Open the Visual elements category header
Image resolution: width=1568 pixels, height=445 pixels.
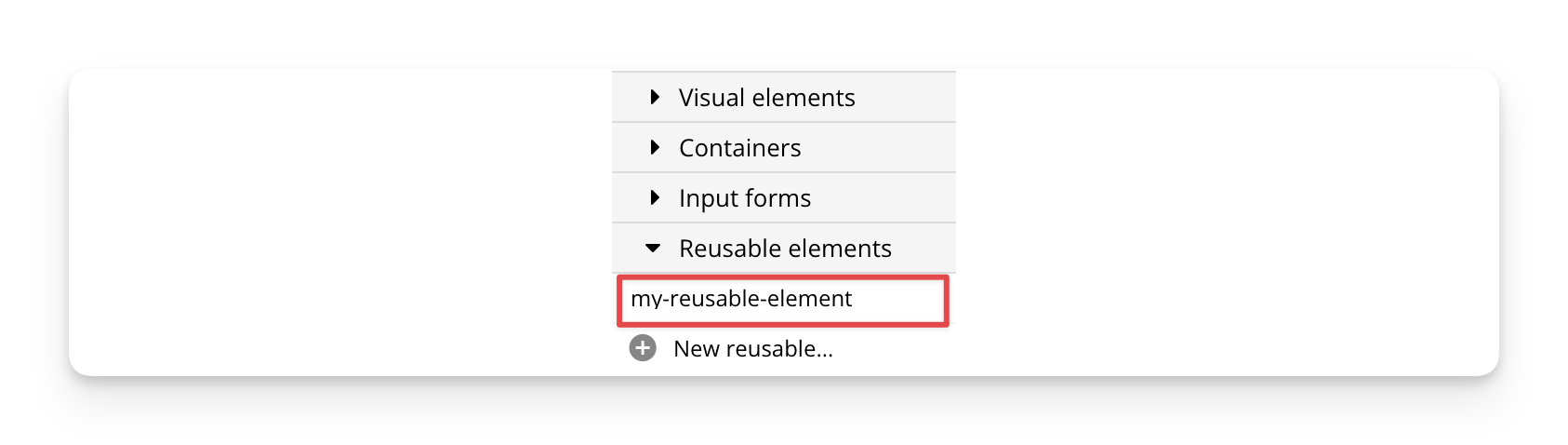(x=783, y=98)
